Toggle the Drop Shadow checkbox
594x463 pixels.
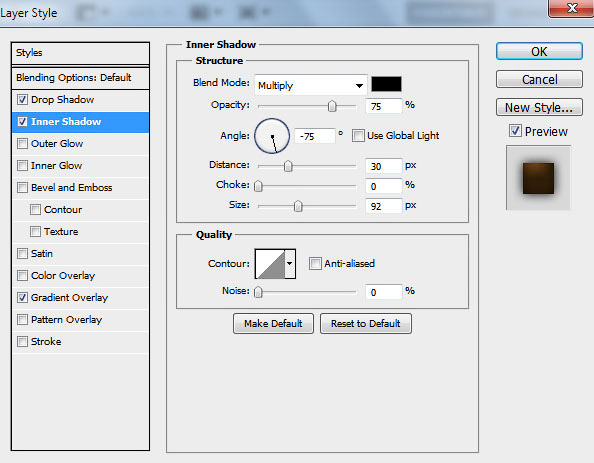point(22,100)
